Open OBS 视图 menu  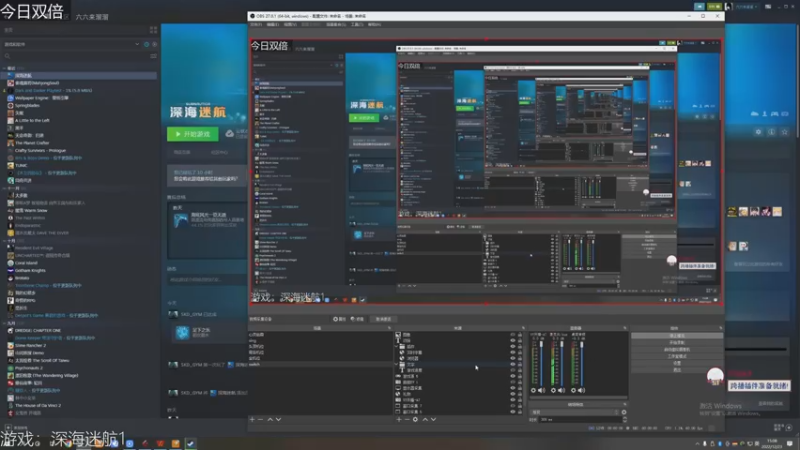pos(290,24)
